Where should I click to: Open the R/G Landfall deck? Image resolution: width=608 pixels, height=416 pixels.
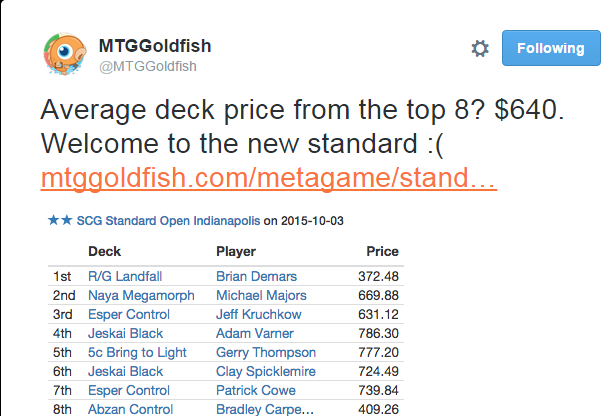coord(125,276)
